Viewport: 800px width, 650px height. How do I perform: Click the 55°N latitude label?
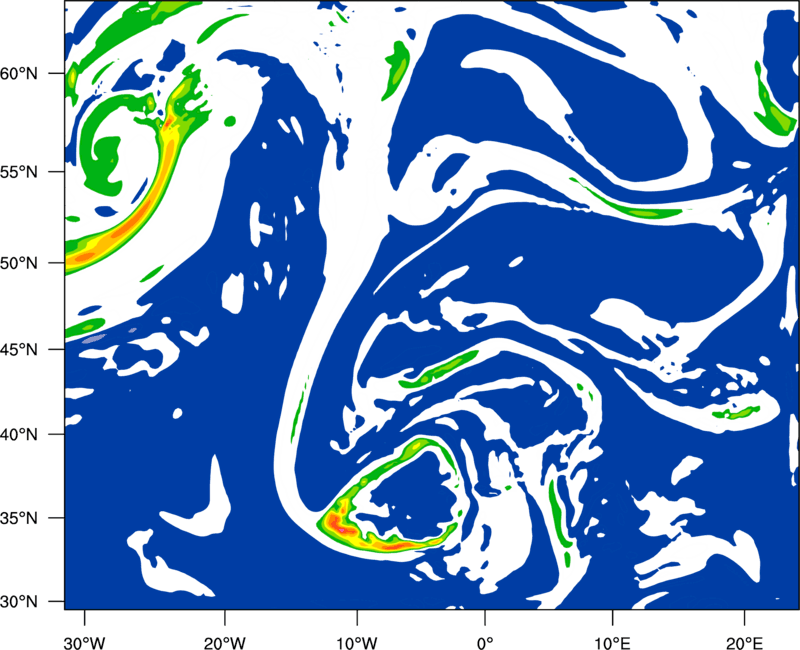[x=19, y=172]
